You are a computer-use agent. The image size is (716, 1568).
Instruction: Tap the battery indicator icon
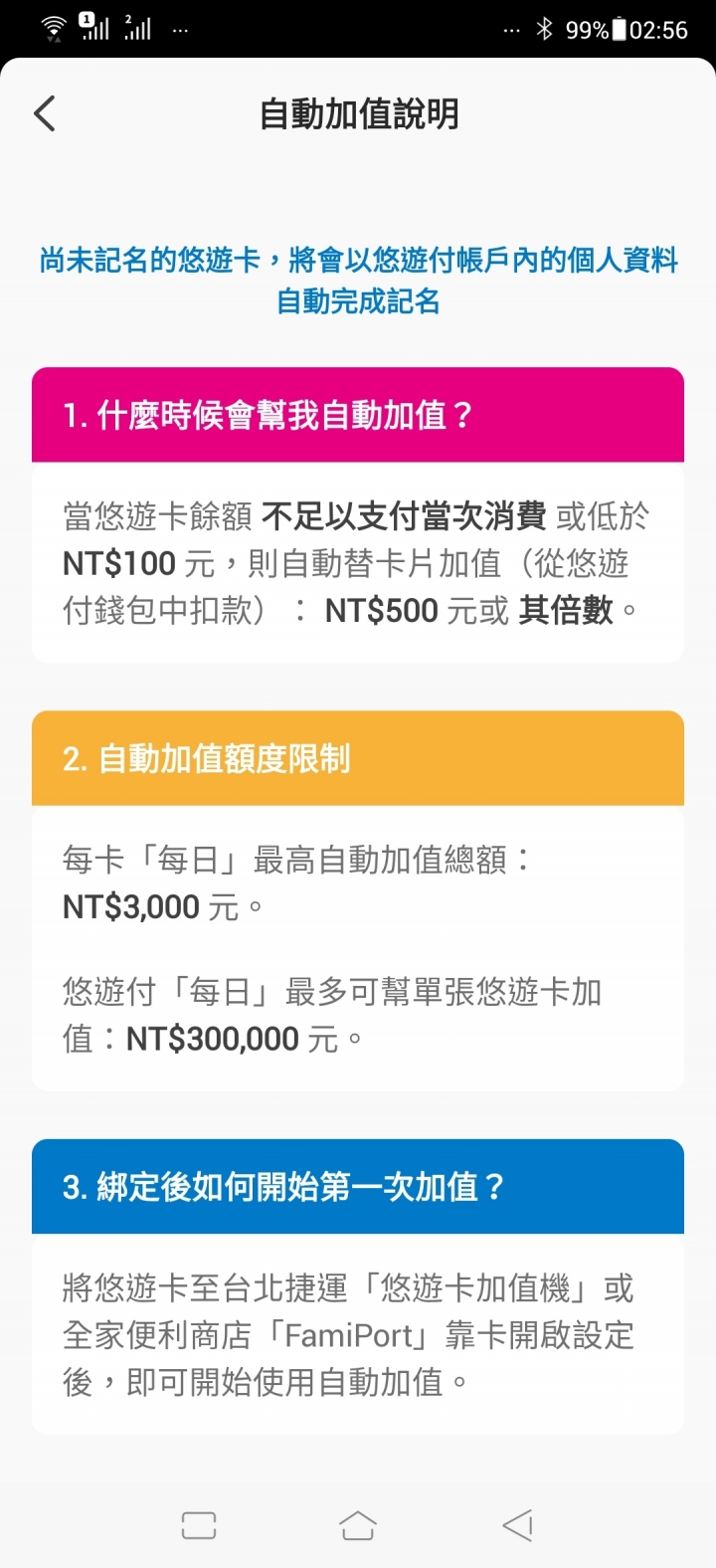pyautogui.click(x=619, y=29)
